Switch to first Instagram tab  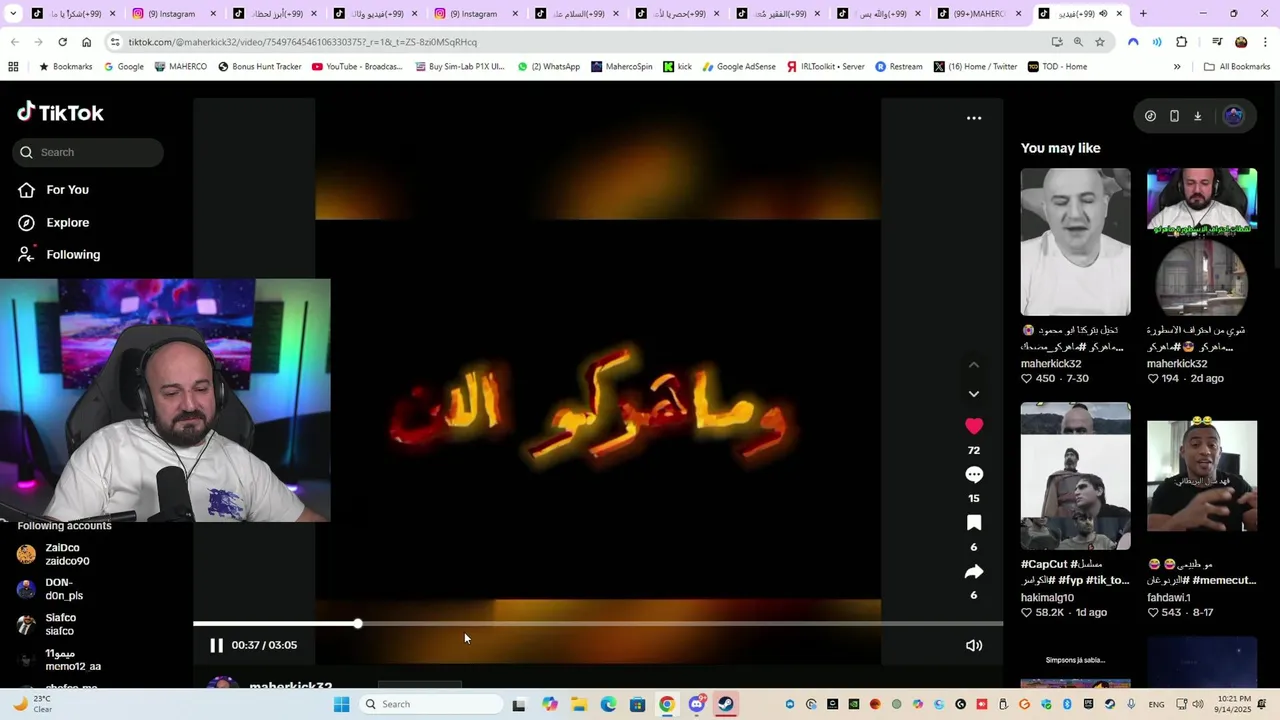click(172, 14)
